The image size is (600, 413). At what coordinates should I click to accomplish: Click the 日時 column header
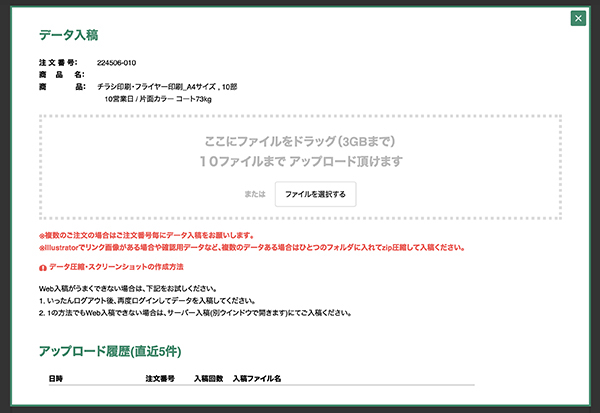tap(55, 379)
